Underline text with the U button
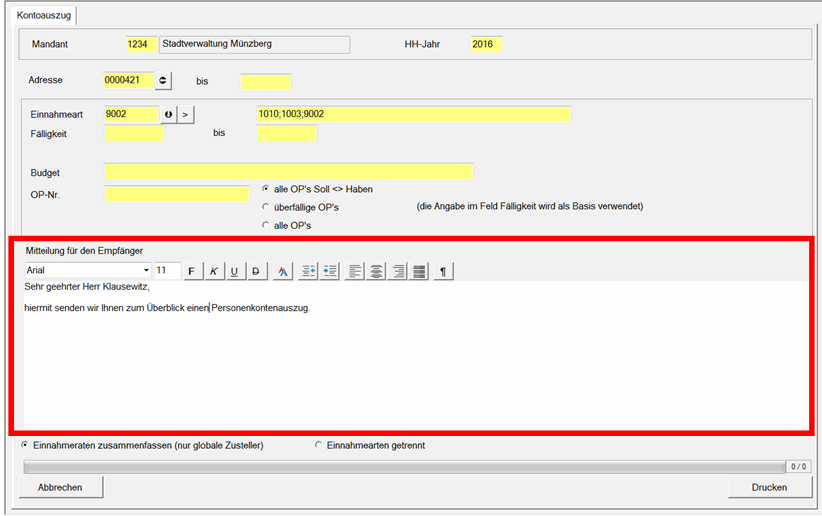822x516 pixels. [234, 271]
